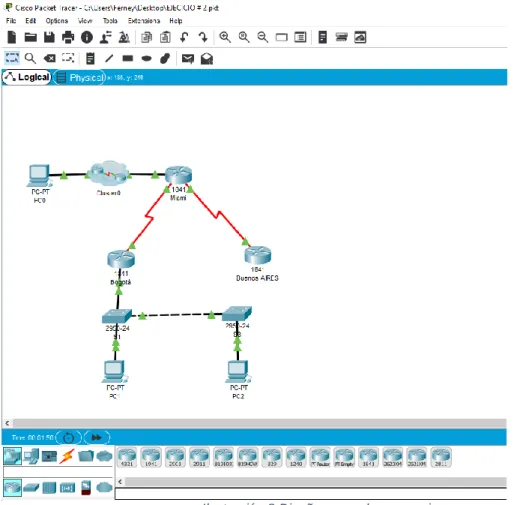
Task: Switch to the Logical workspace tab
Action: tap(27, 77)
